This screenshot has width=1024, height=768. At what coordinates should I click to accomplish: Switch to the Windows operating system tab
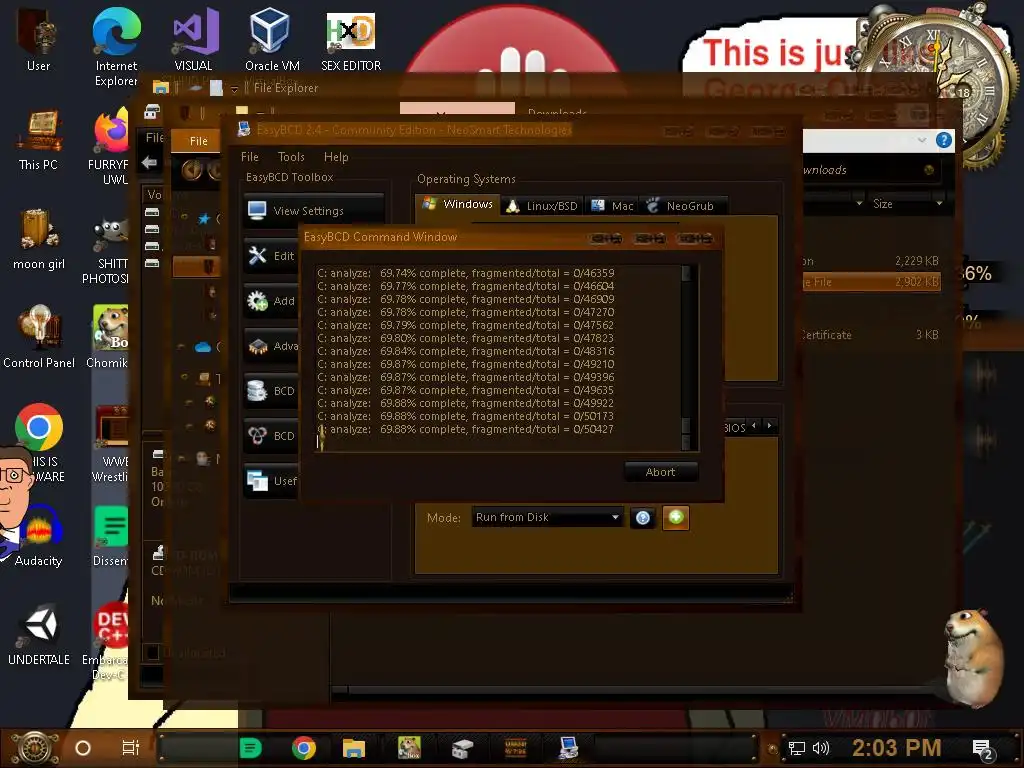click(458, 204)
